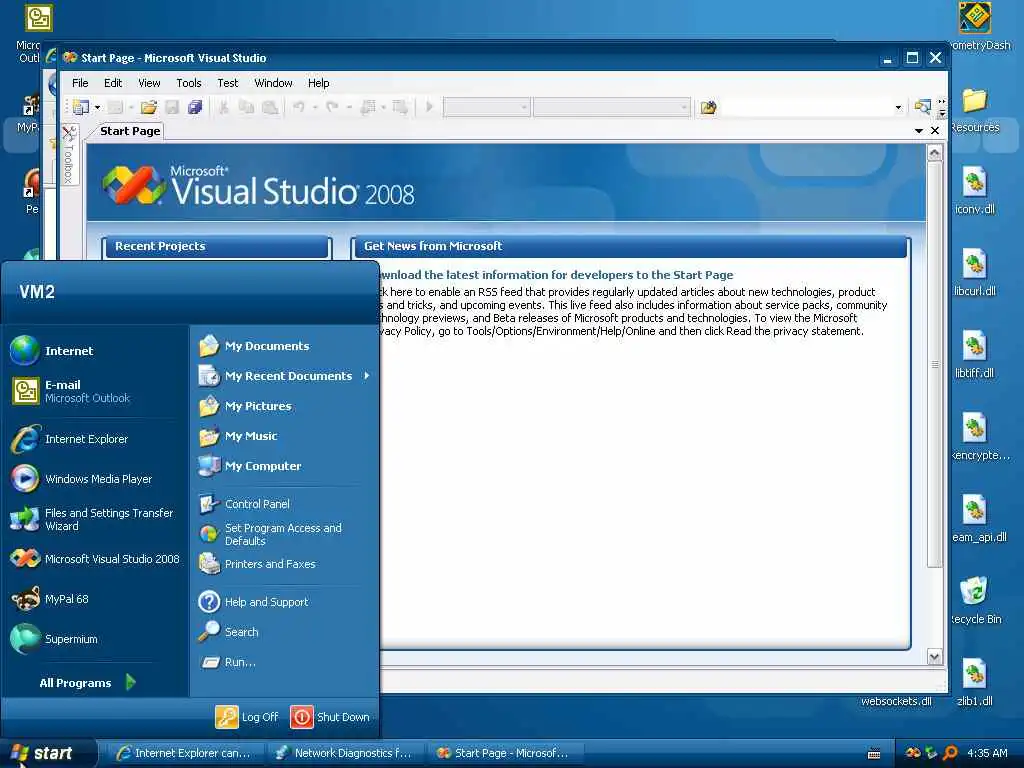Click the Start Page vertical scrollbar thumb
Screen dimensions: 1024x768
[935, 364]
